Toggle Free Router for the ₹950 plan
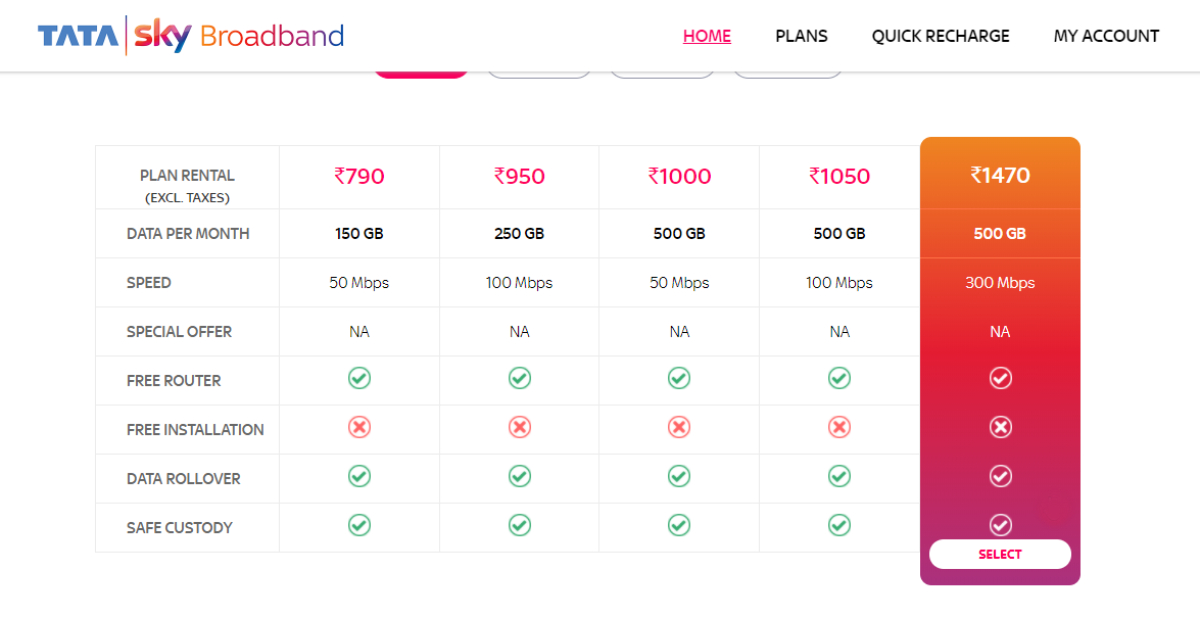The image size is (1200, 618). (x=519, y=378)
